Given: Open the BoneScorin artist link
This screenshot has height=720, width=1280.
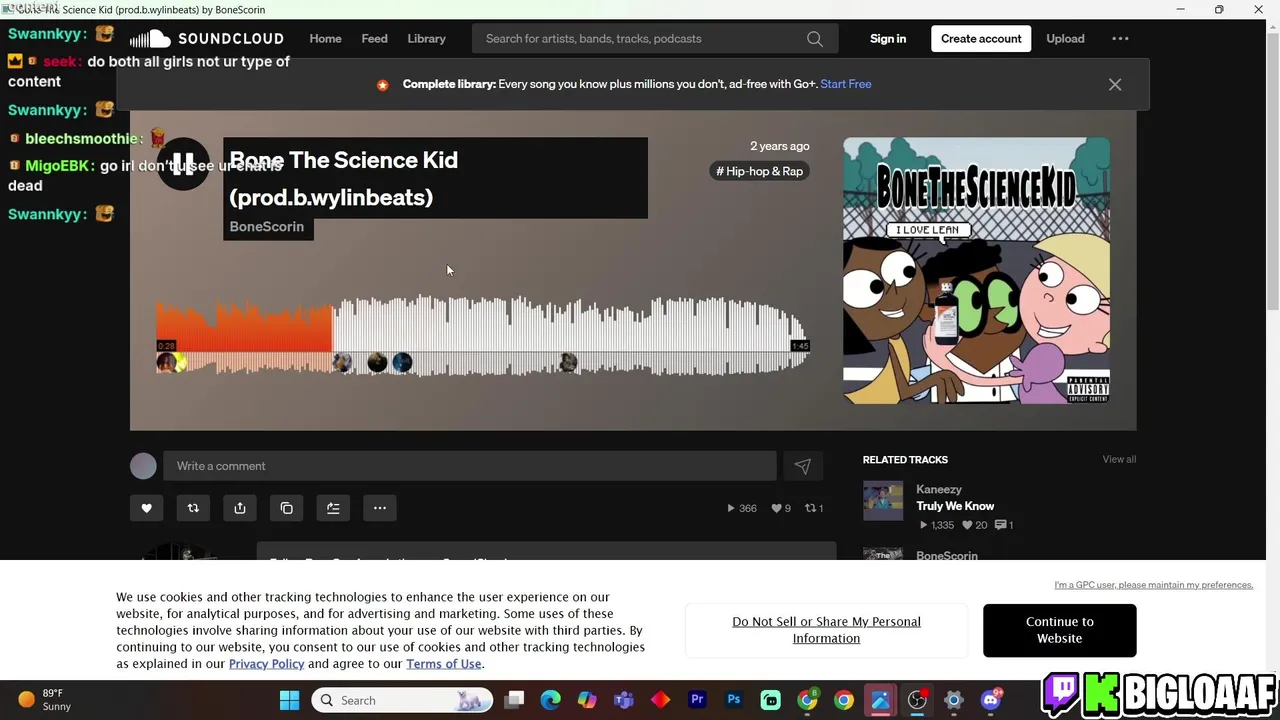Looking at the screenshot, I should click(267, 227).
